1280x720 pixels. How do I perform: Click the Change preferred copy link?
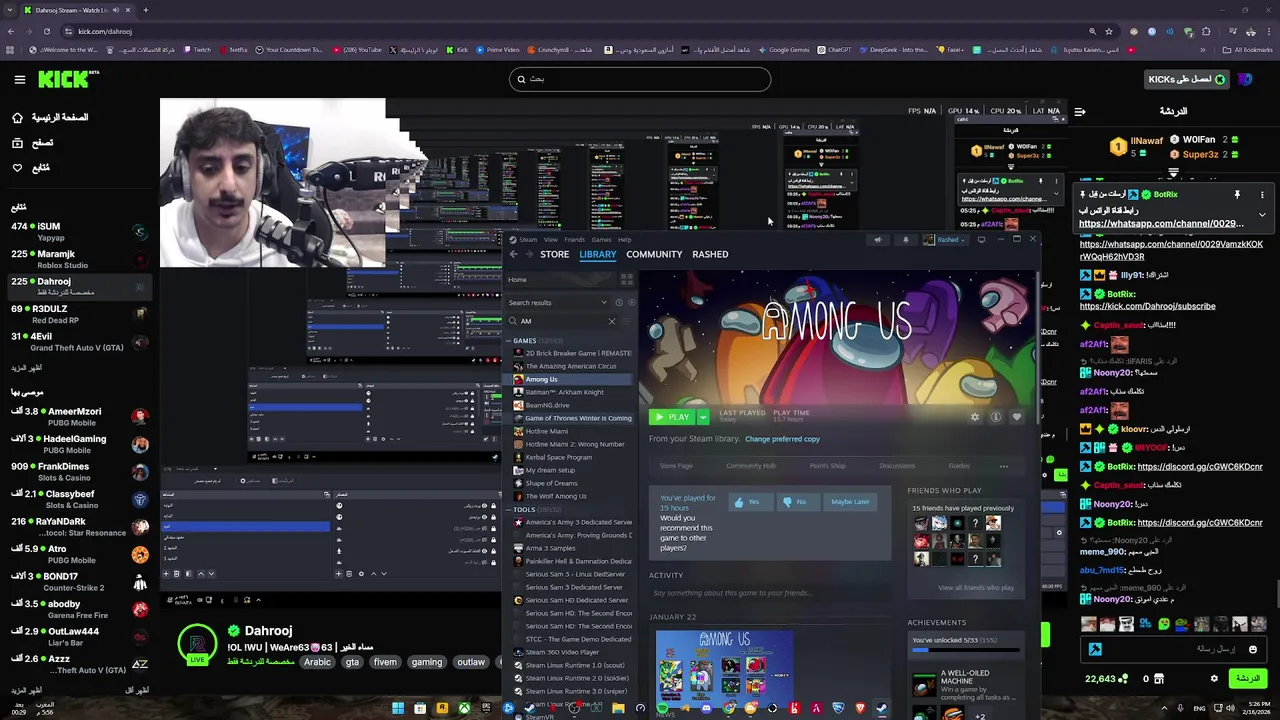(x=782, y=439)
